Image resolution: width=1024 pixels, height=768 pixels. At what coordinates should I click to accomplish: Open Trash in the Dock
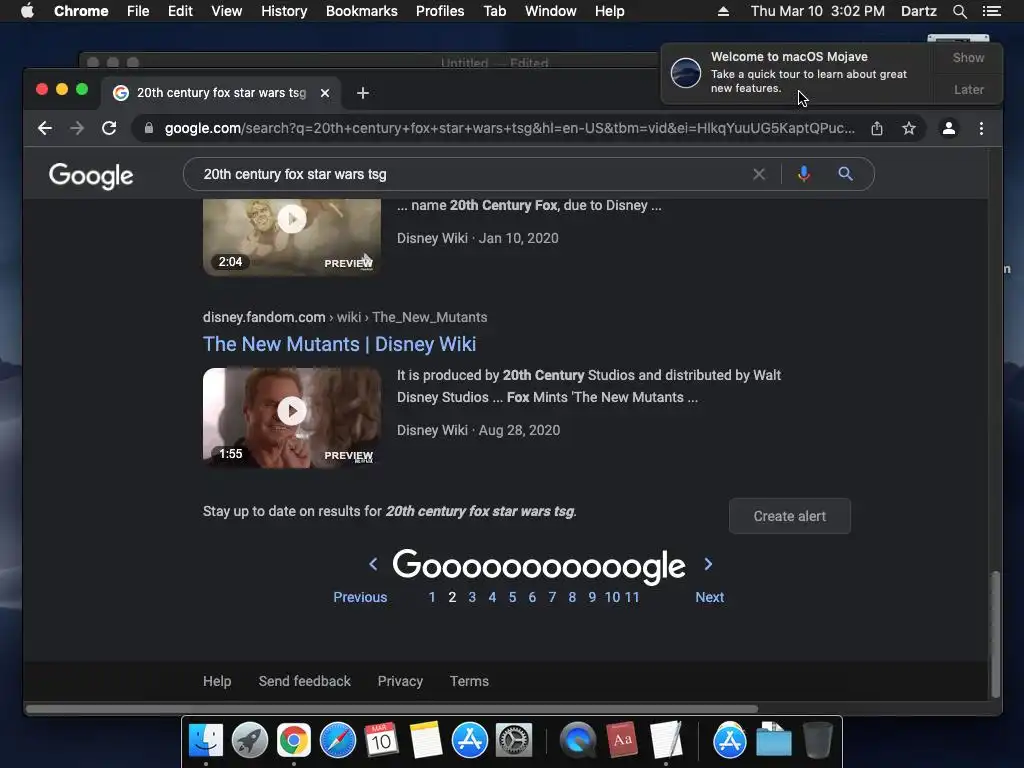(817, 741)
